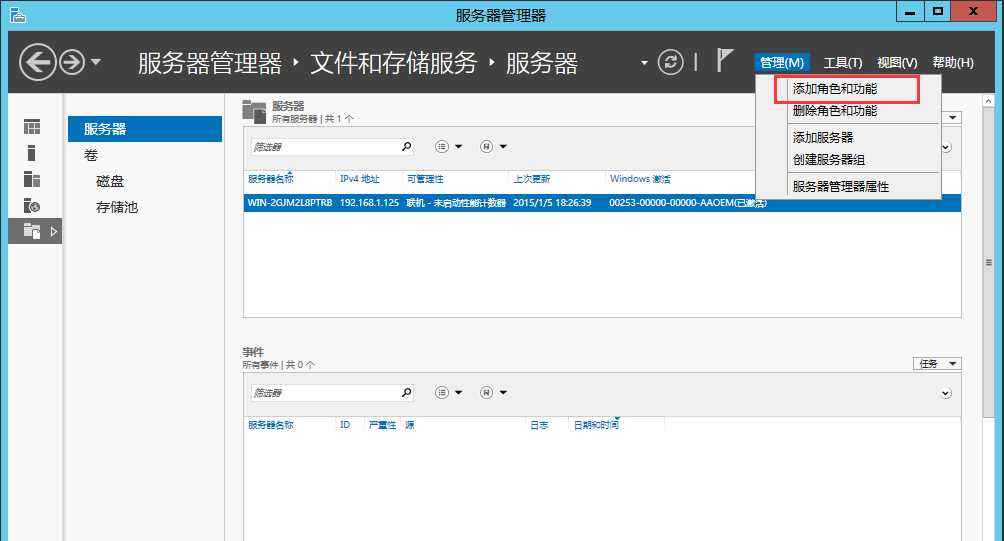Sort by 上次更新 column
The image size is (1004, 541).
pos(531,179)
